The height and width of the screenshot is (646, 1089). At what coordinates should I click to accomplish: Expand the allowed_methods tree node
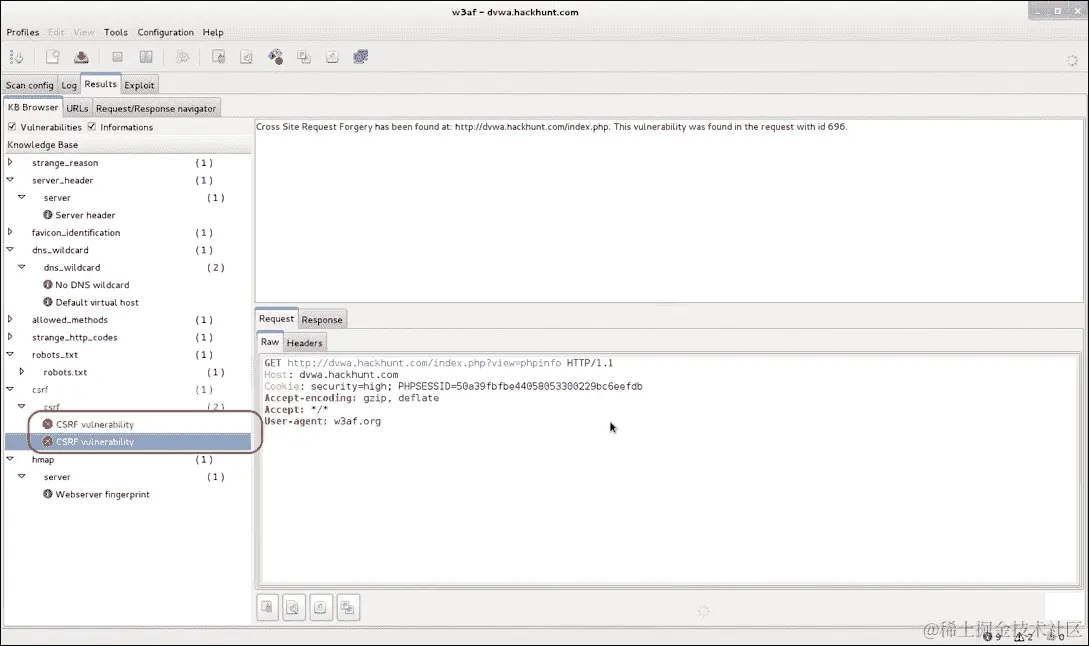pos(10,319)
